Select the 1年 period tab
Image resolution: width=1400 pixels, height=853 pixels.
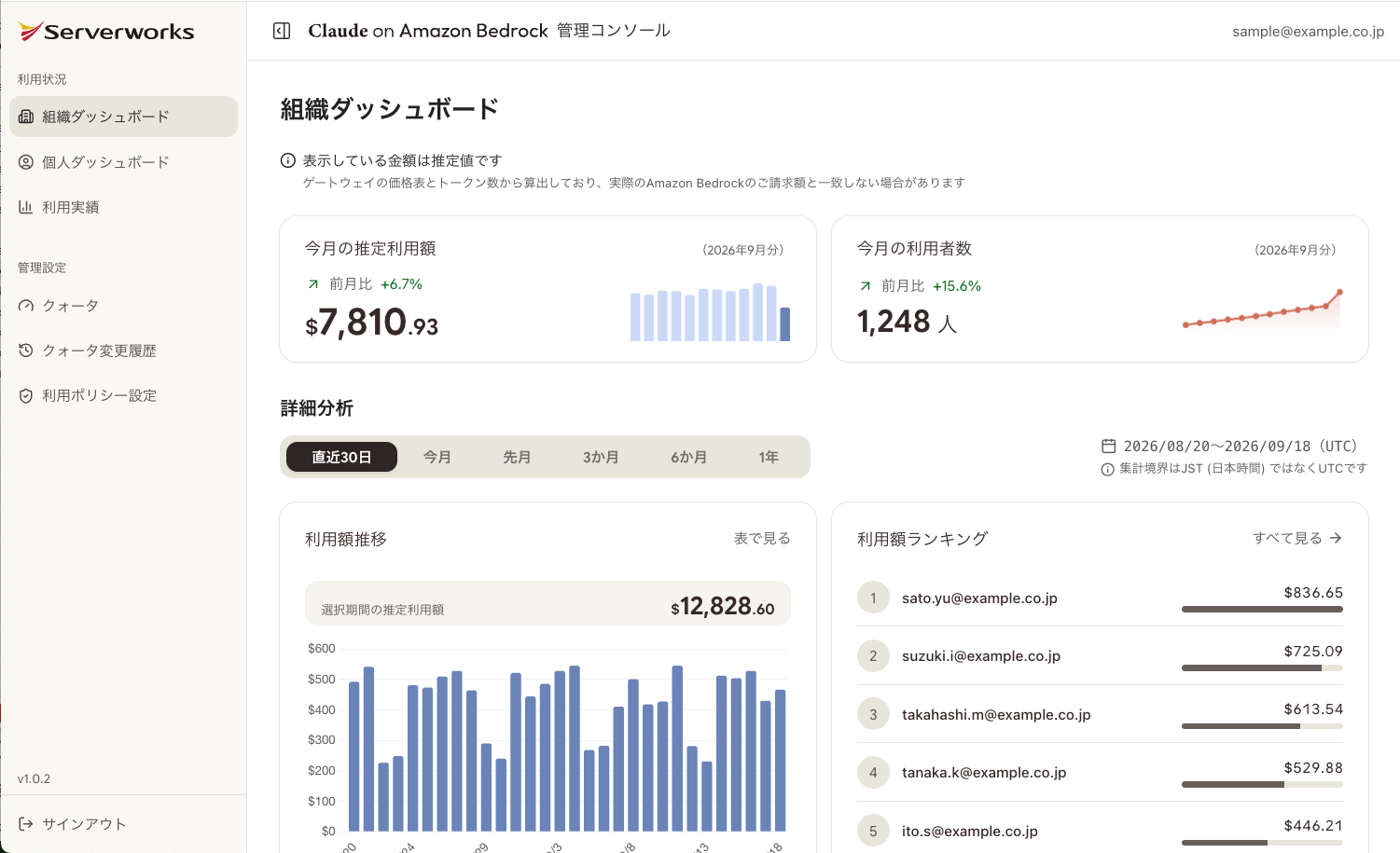[769, 457]
